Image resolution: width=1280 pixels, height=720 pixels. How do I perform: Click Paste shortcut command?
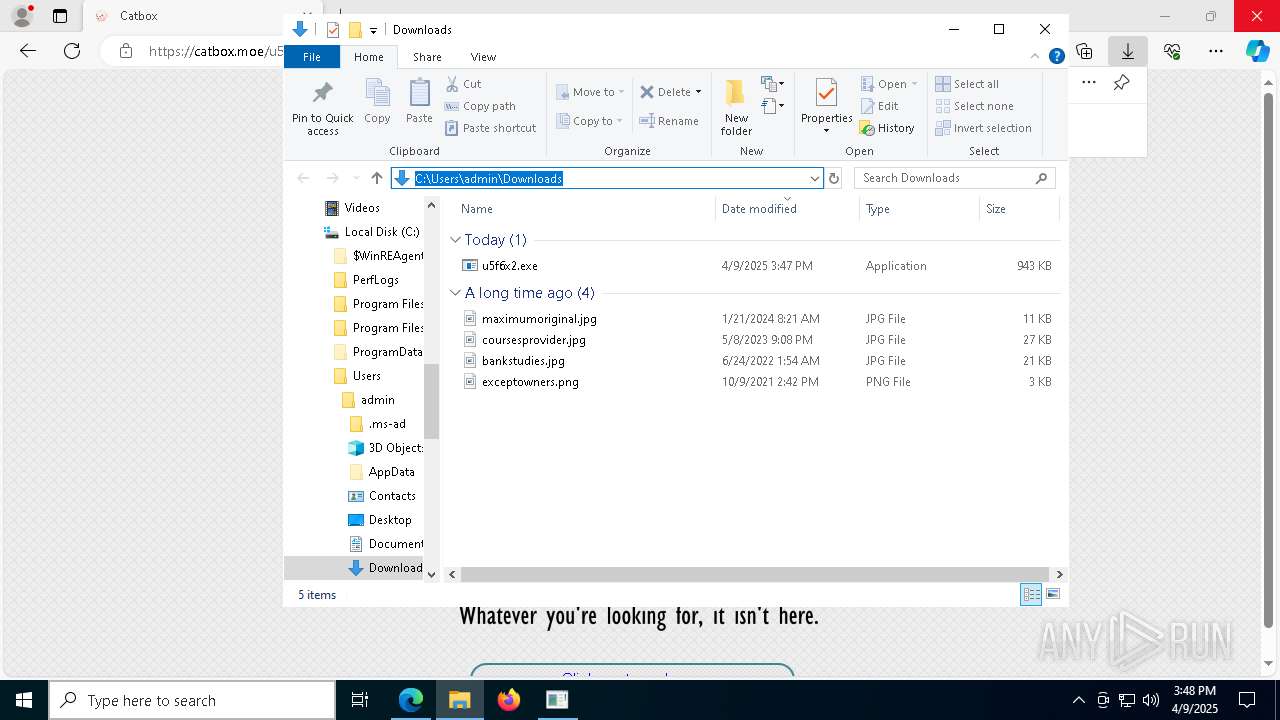[490, 128]
